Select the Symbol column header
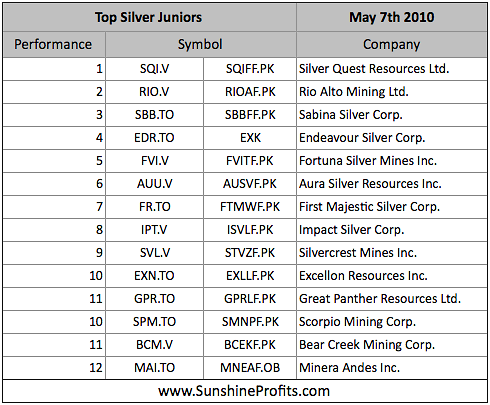The image size is (490, 405). 200,45
